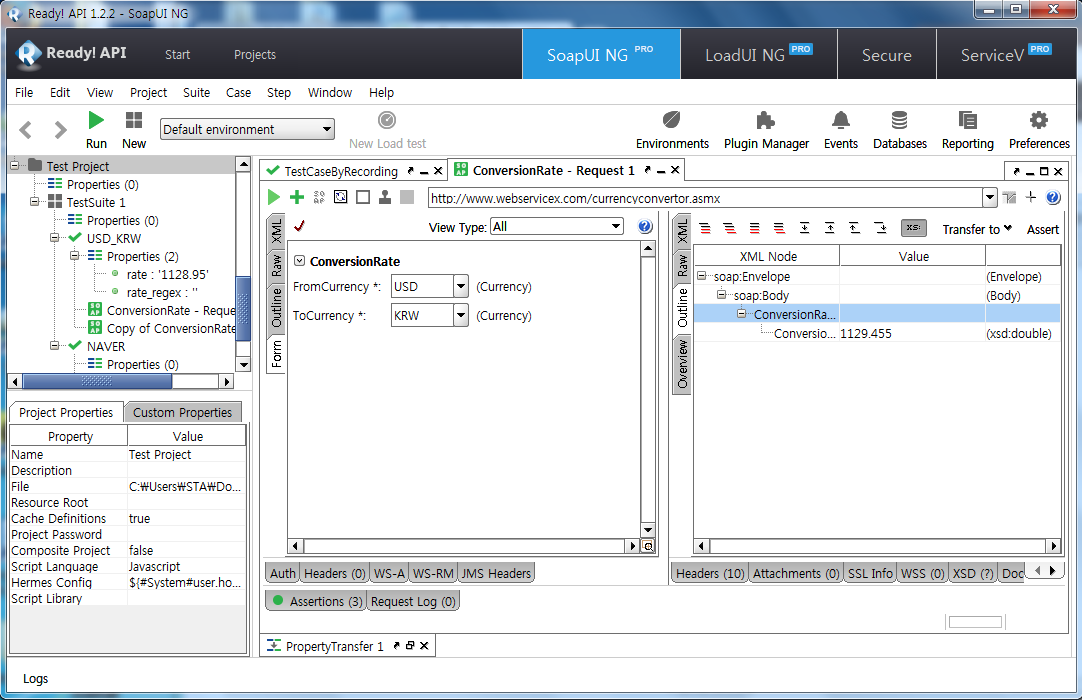Collapse the soap:Body XML node
The height and width of the screenshot is (700, 1082).
721,295
